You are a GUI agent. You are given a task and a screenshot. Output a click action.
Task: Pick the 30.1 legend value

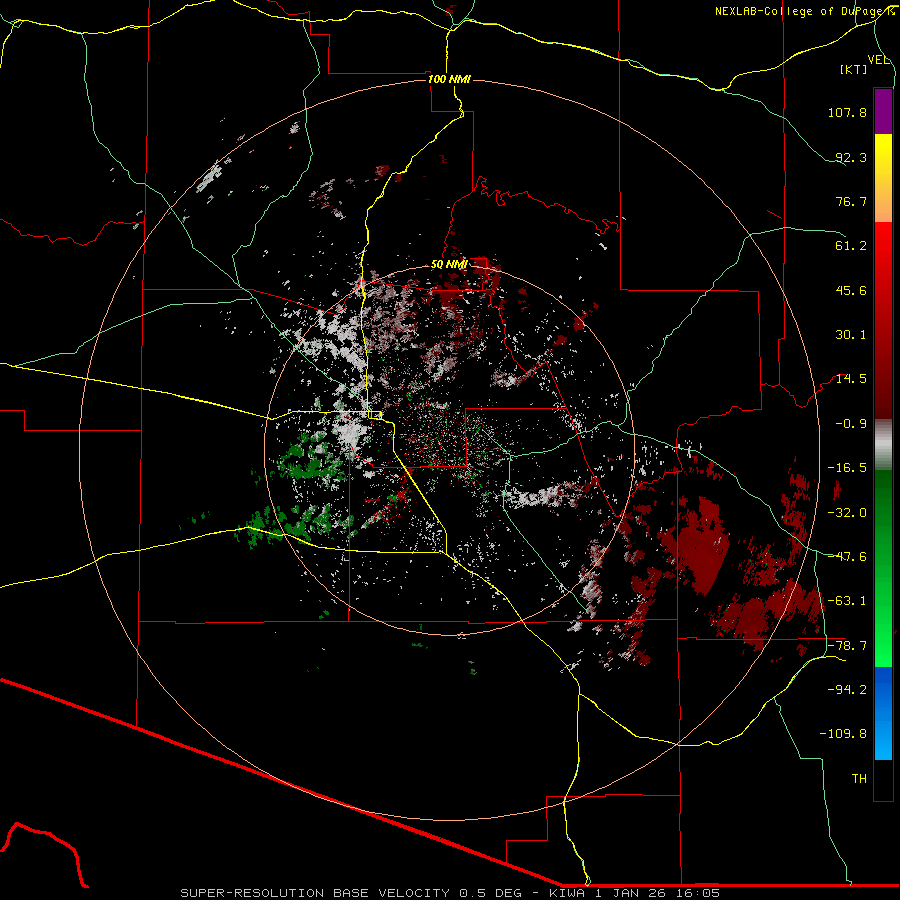(x=851, y=335)
